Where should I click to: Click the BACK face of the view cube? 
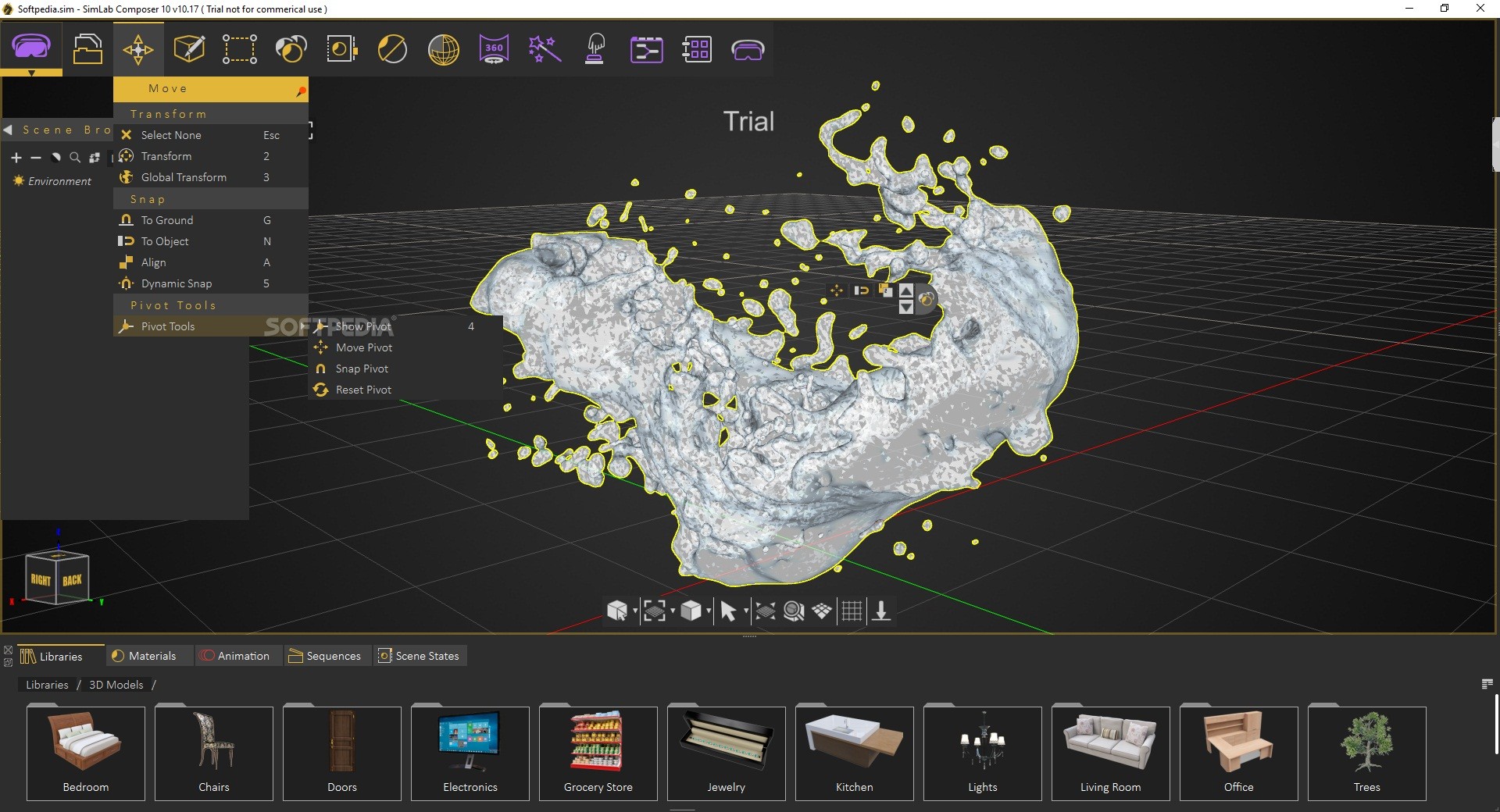coord(73,580)
